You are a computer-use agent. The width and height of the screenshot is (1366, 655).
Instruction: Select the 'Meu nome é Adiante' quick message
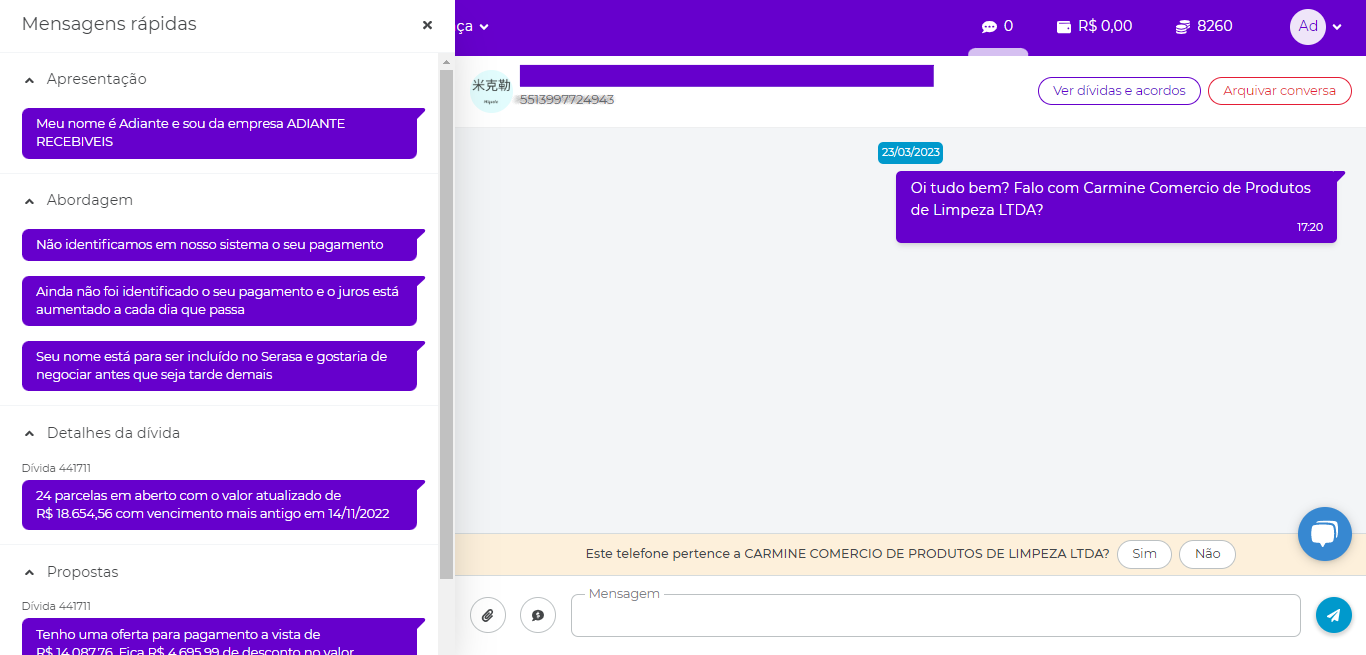coord(219,133)
